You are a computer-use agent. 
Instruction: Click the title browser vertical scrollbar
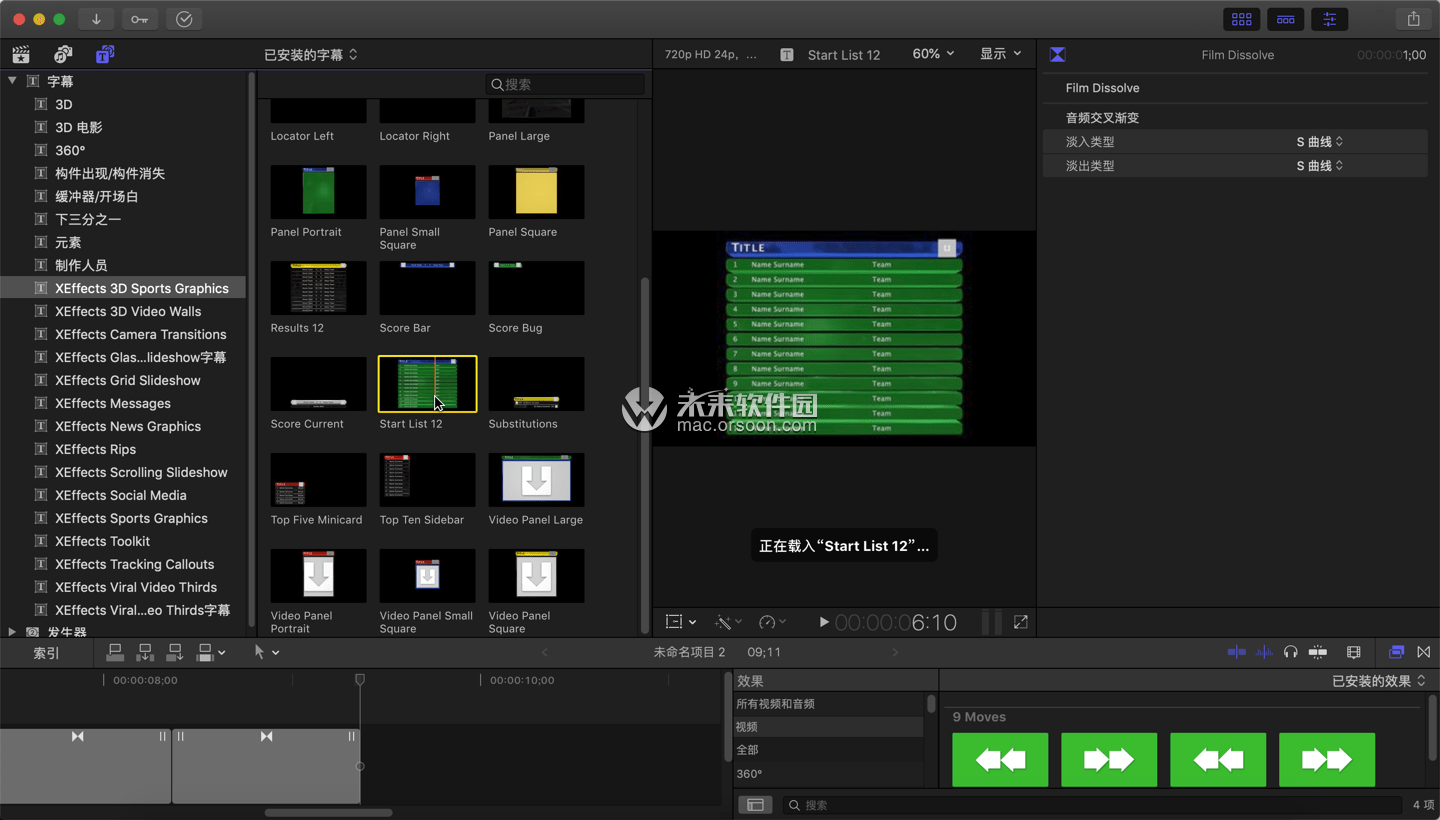[x=645, y=453]
